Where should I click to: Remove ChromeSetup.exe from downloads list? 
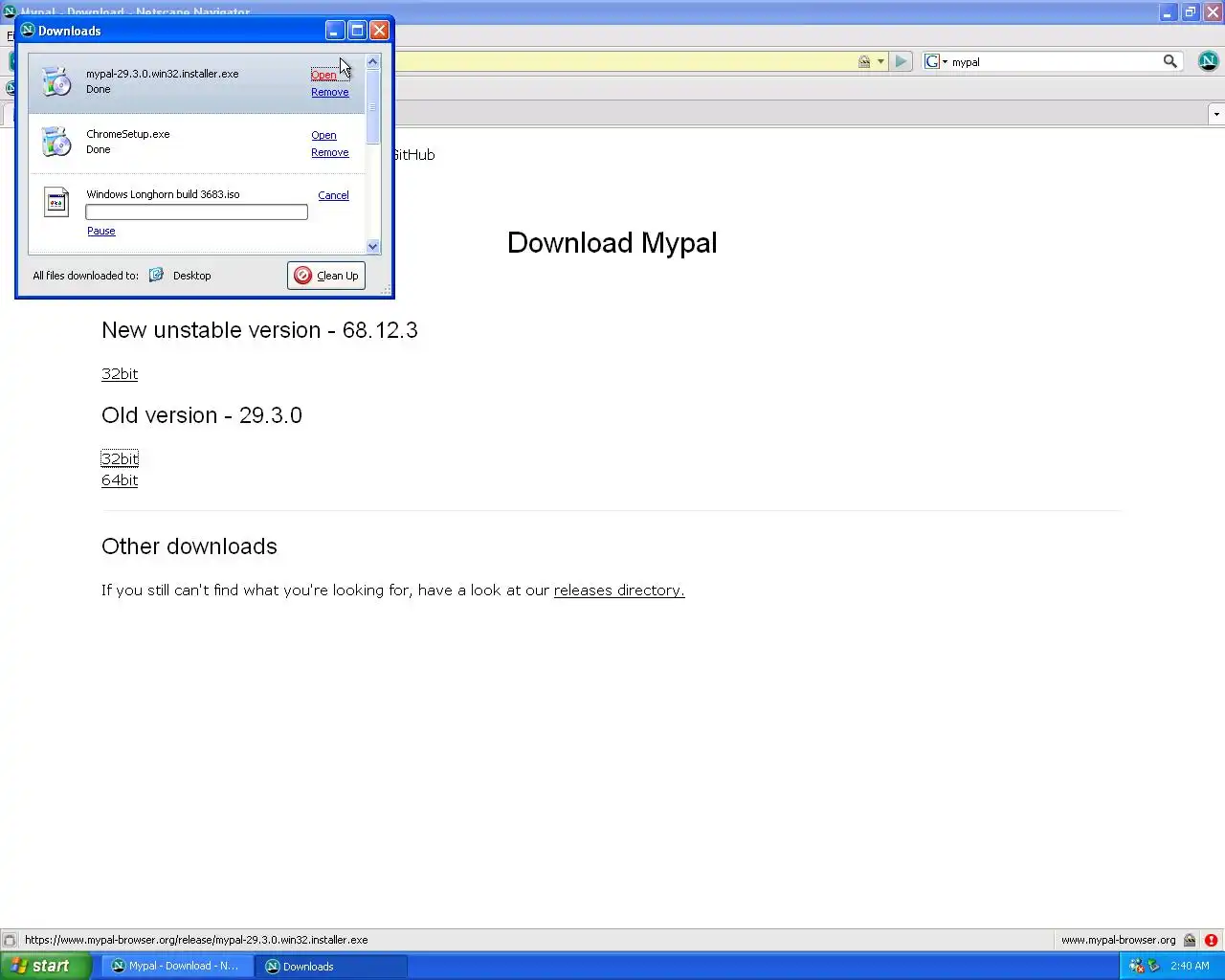(x=329, y=152)
